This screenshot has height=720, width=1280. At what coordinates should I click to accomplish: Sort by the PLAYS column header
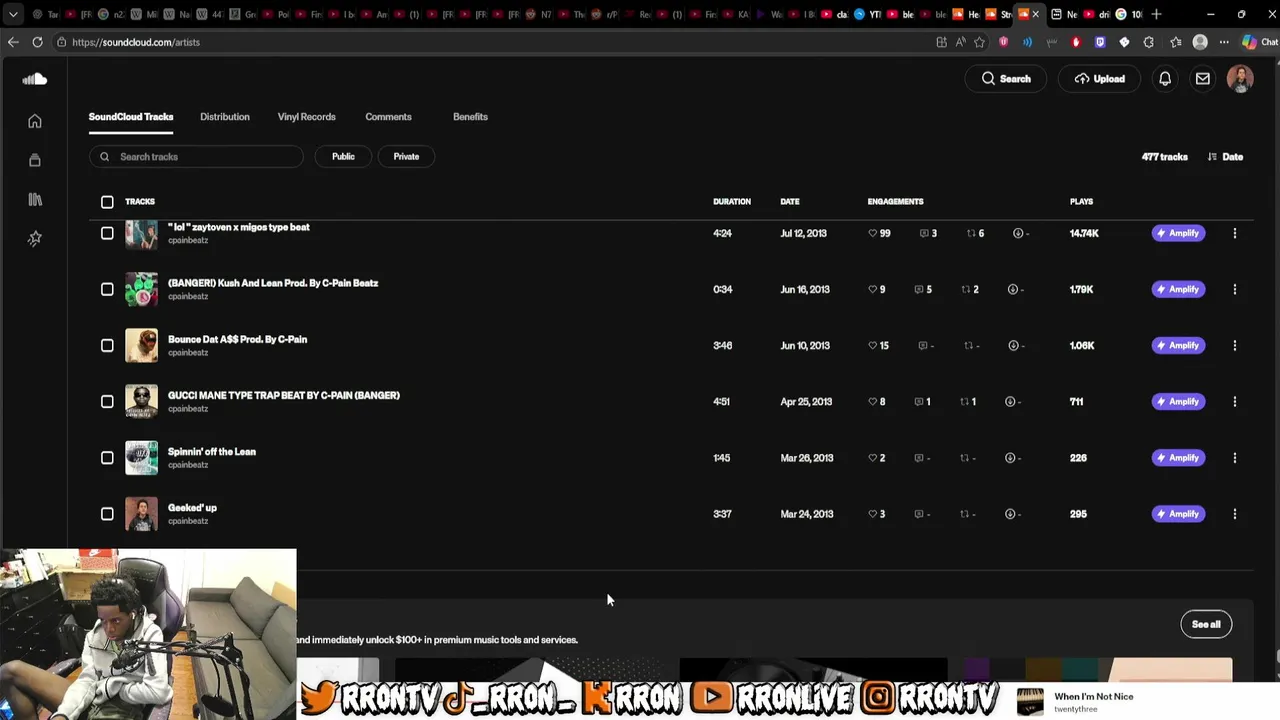[x=1081, y=202]
